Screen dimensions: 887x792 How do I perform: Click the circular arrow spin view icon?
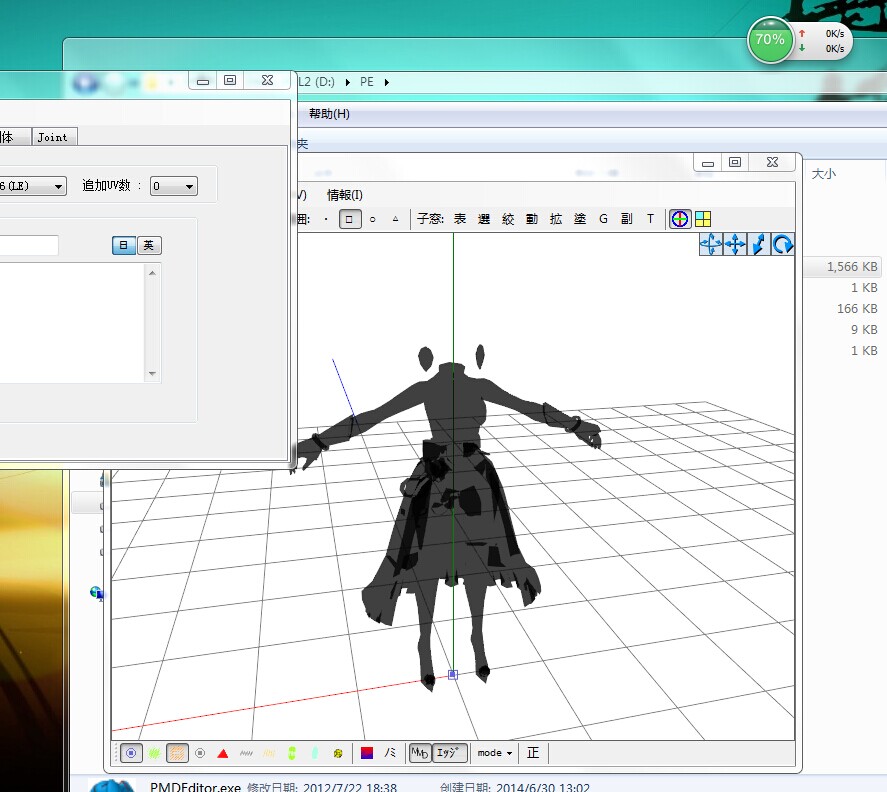click(782, 244)
